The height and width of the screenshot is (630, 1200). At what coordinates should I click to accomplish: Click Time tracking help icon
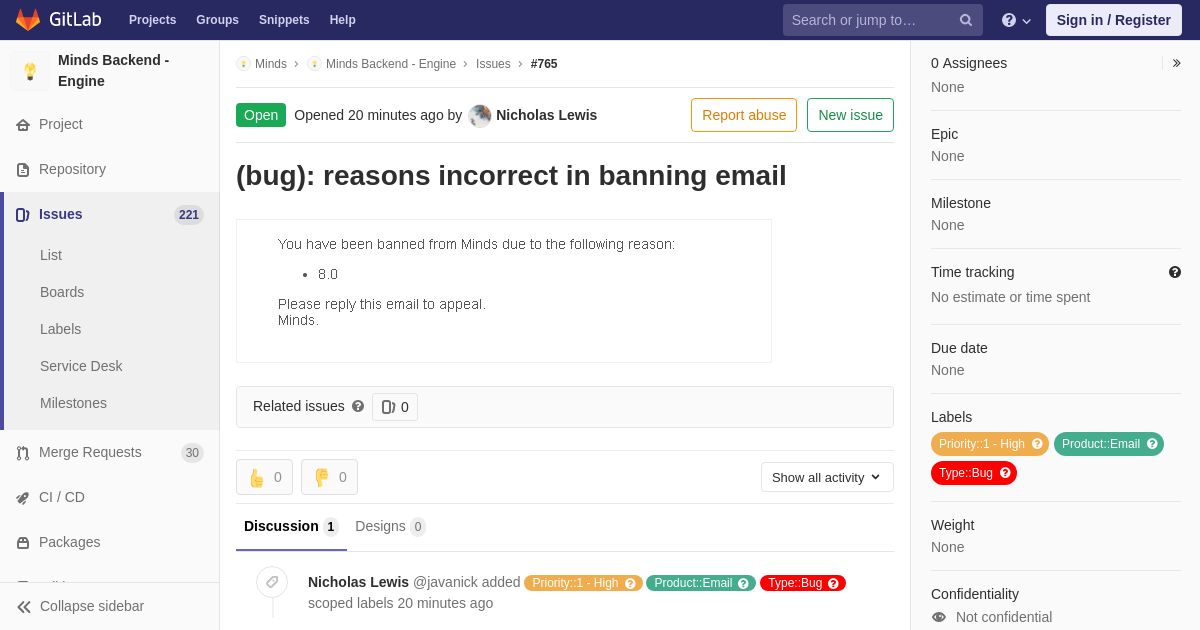click(1175, 272)
